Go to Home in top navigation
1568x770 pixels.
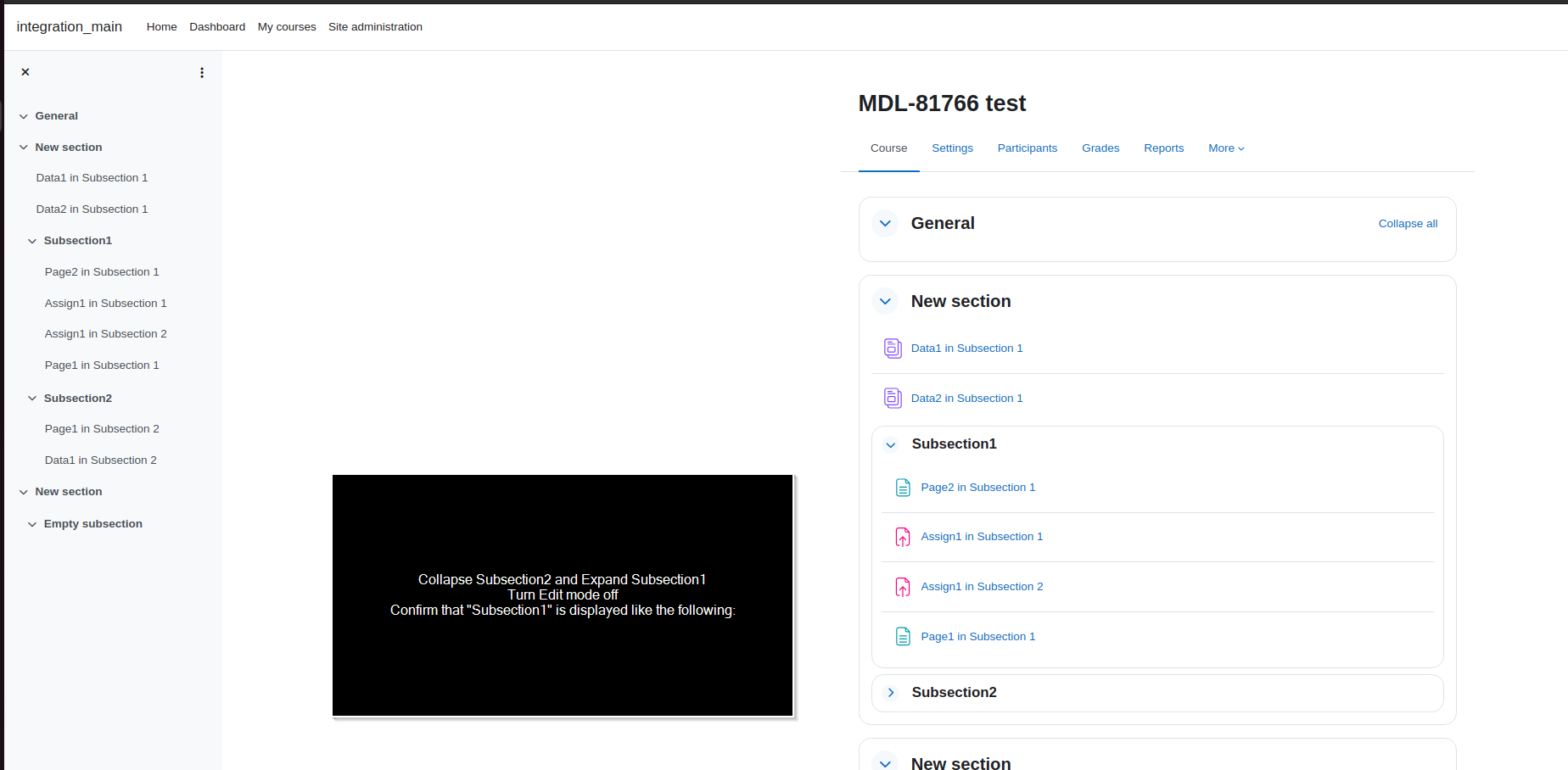pyautogui.click(x=161, y=27)
